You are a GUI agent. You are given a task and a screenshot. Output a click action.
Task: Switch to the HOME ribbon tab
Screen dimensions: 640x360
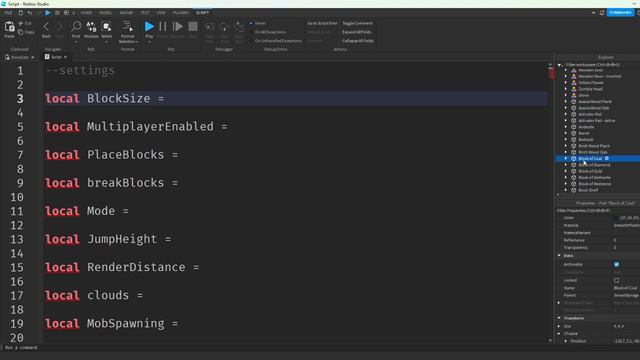pyautogui.click(x=86, y=13)
